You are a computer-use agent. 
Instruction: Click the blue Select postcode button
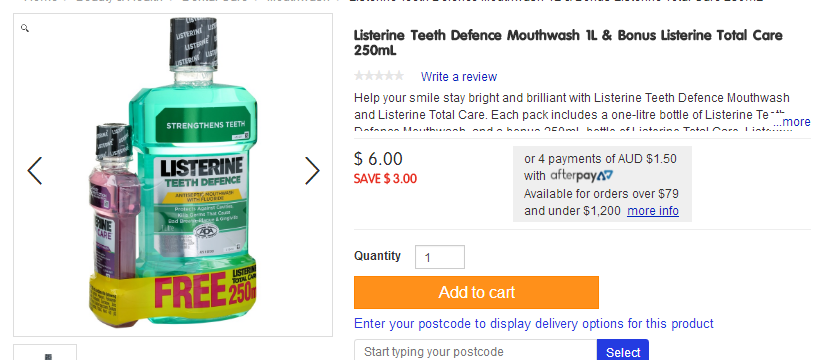point(622,350)
